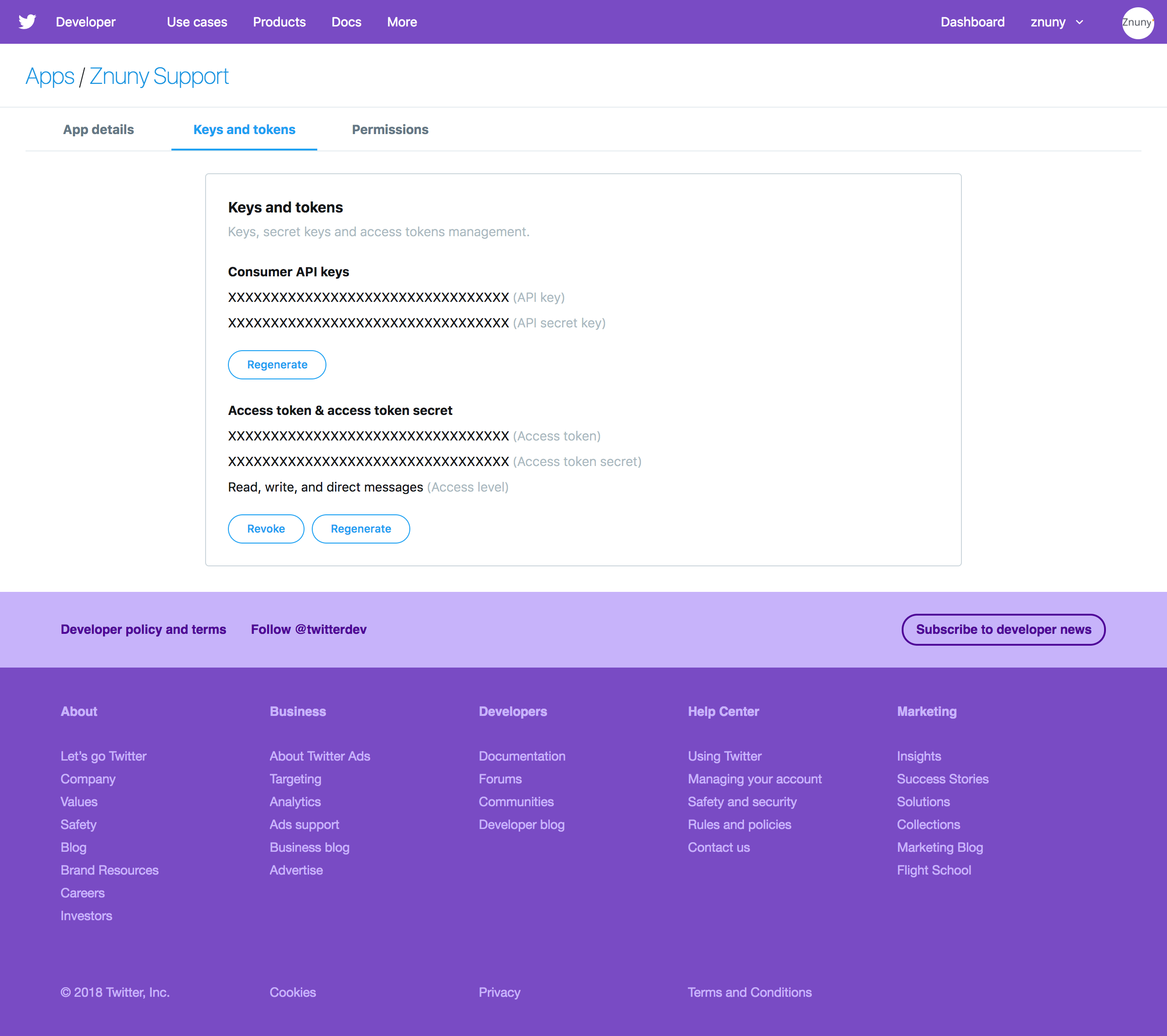Open the Company footer link
This screenshot has height=1036, width=1167.
click(x=88, y=779)
